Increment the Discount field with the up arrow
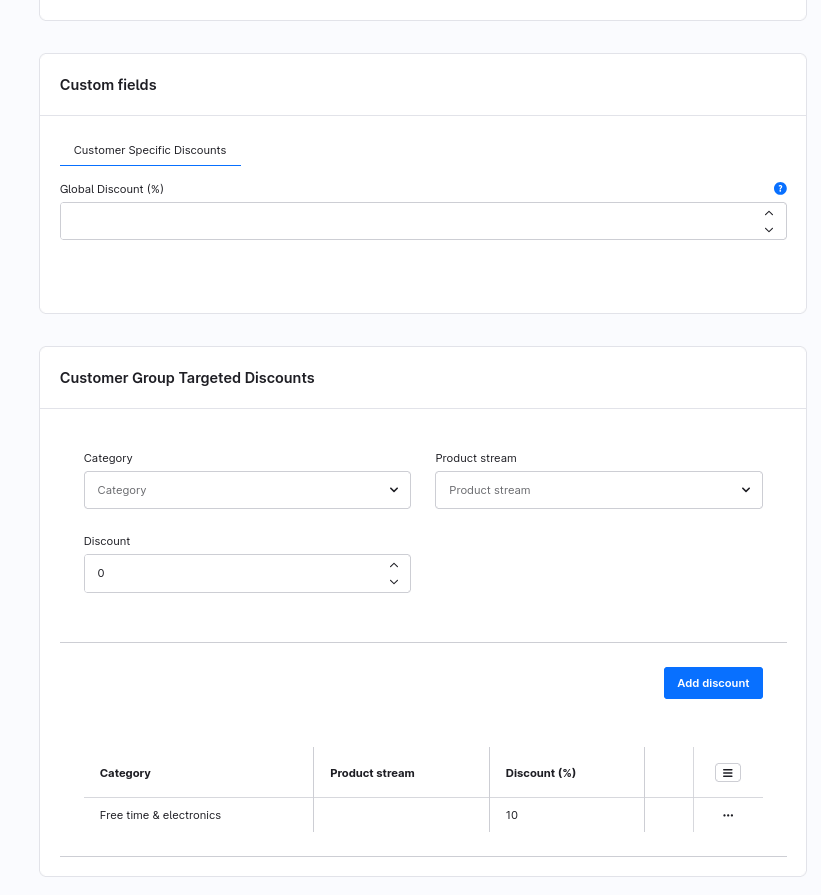The image size is (821, 895). [x=393, y=565]
